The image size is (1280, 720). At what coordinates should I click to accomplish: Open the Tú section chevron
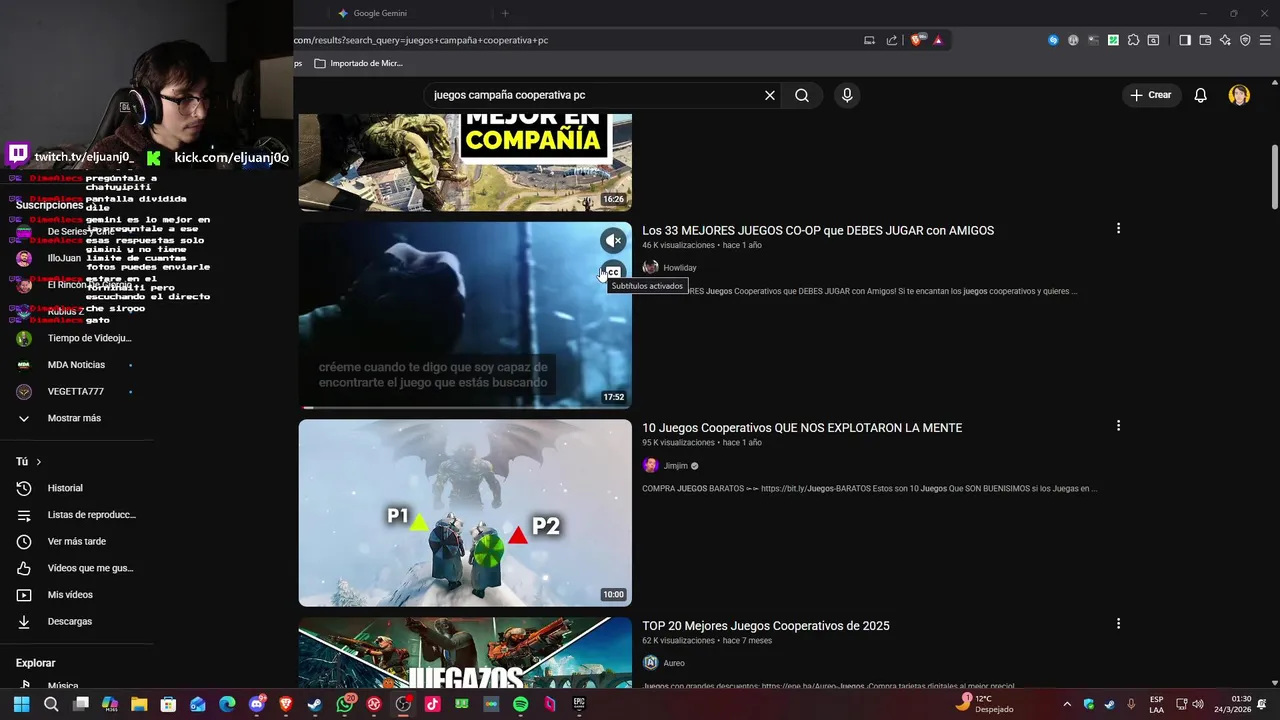39,462
